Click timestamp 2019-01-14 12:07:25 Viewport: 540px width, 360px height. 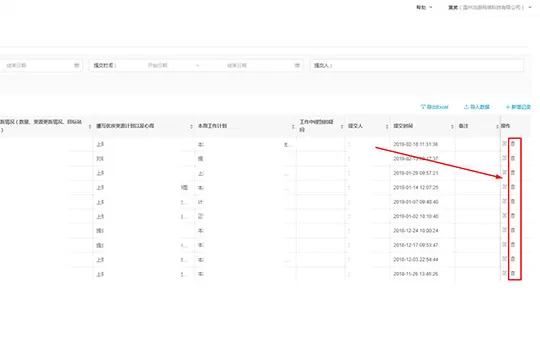416,187
